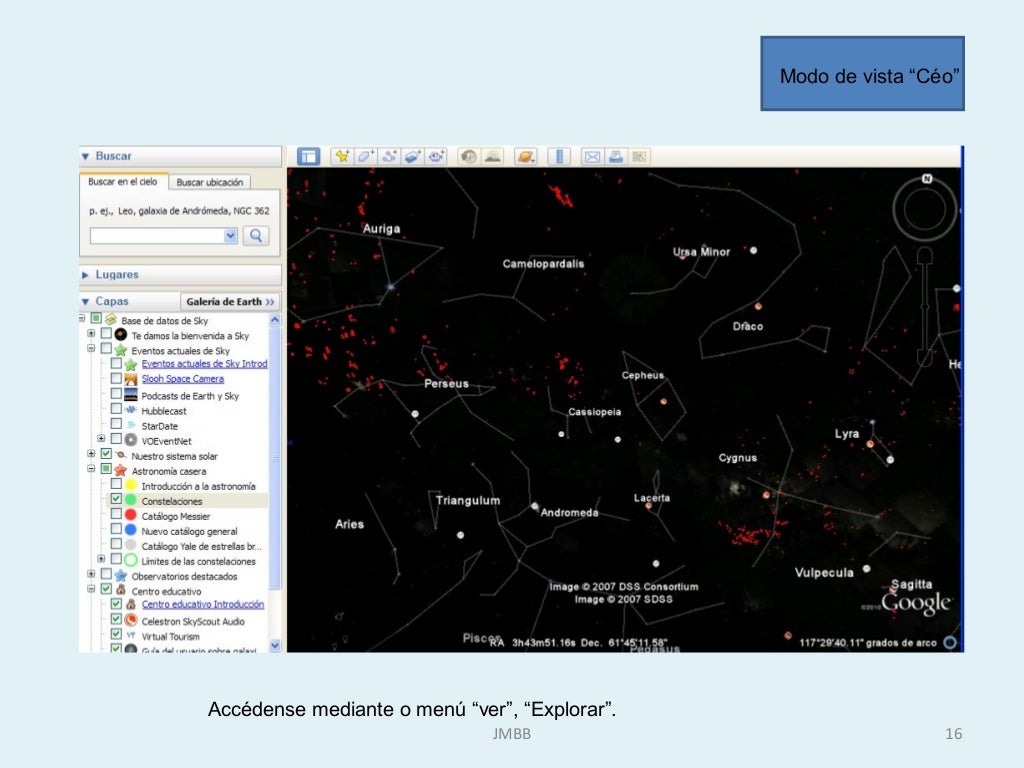Screen dimensions: 1024x768
Task: Uncheck Nuestro sistema solar checkbox
Action: pos(106,455)
